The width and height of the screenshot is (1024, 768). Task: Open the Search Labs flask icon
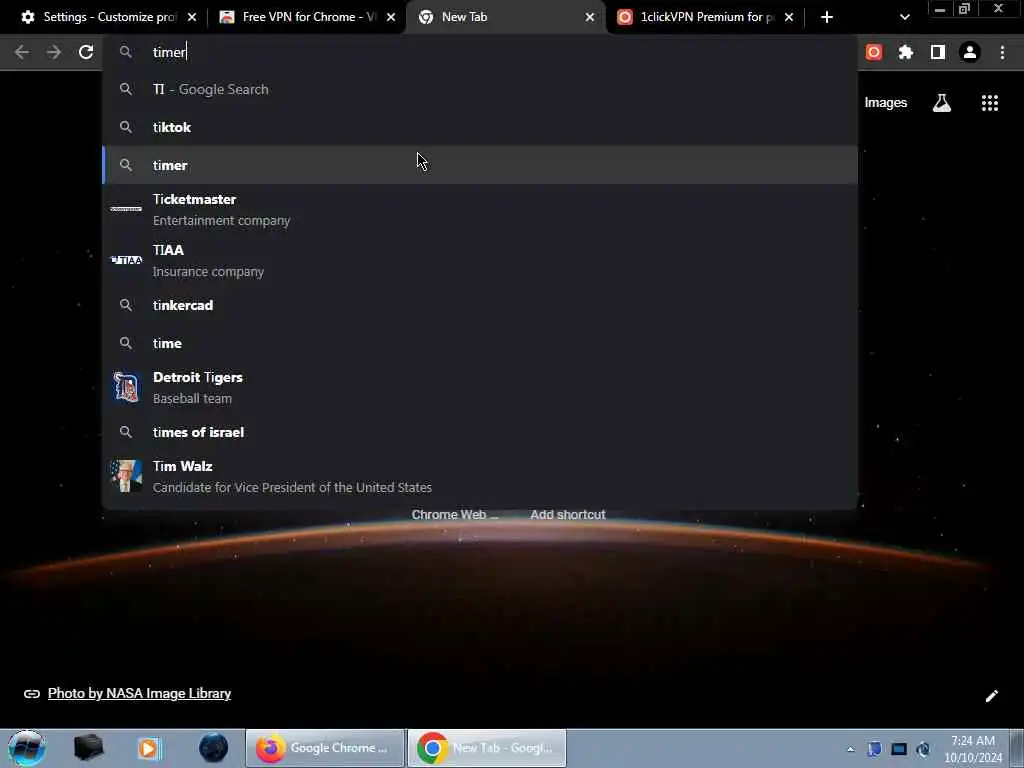coord(942,103)
